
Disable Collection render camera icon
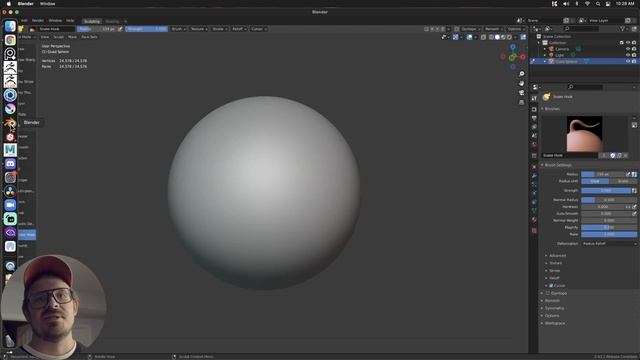[634, 43]
